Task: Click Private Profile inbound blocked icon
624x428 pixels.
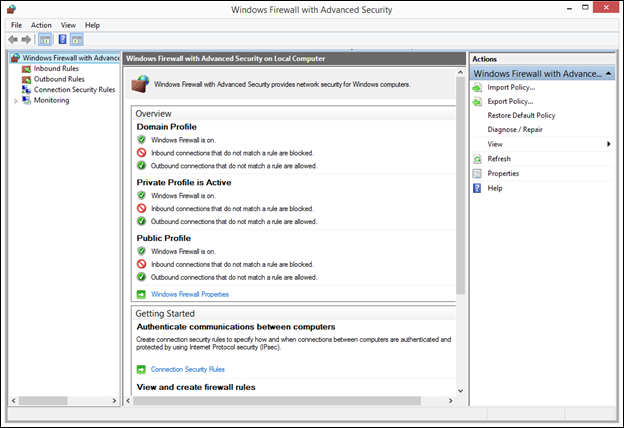Action: 141,208
